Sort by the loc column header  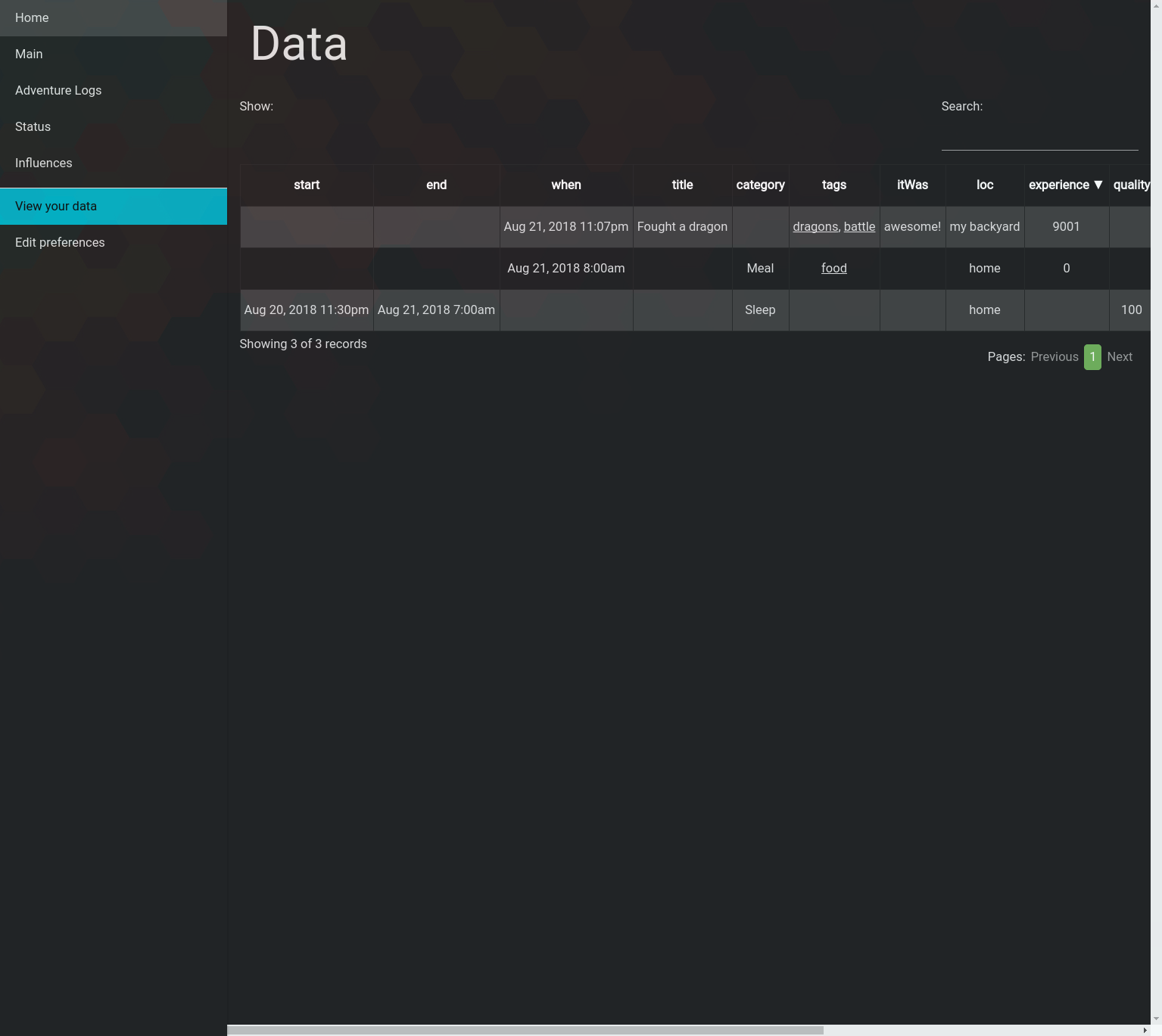point(985,185)
